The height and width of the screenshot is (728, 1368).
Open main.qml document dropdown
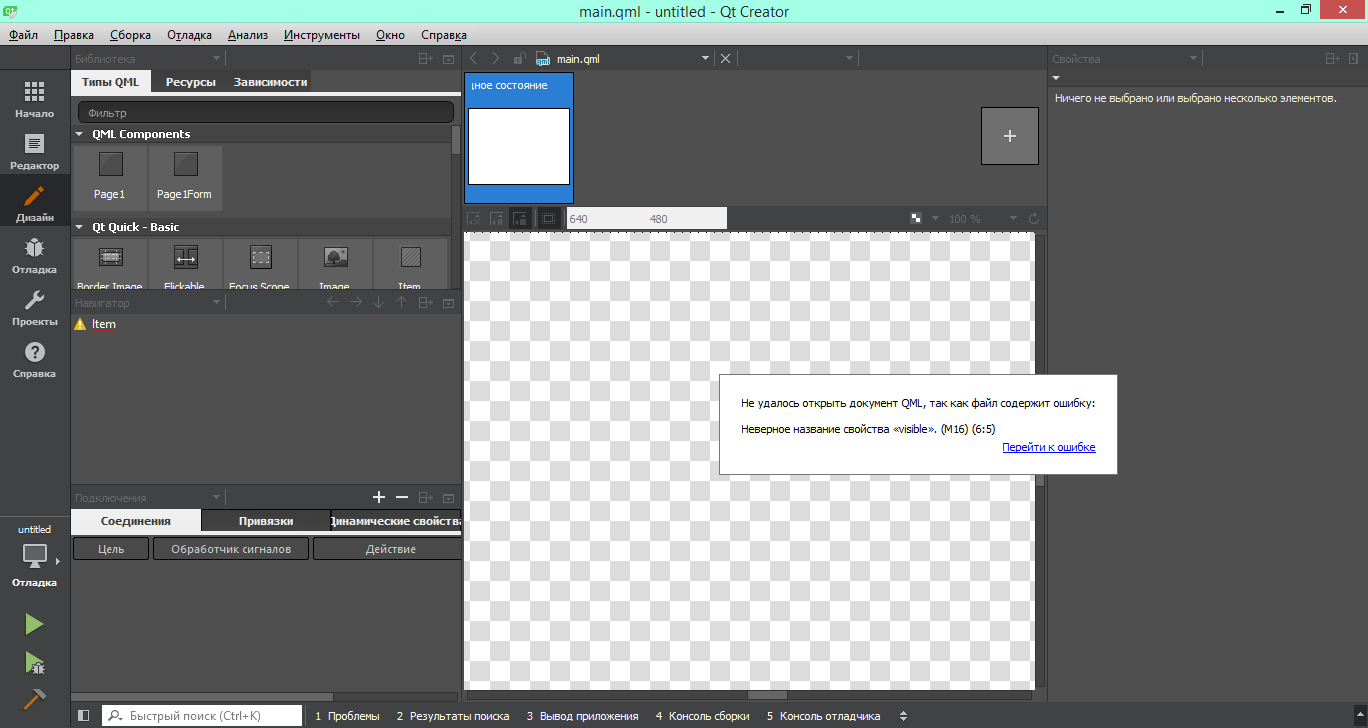pos(705,59)
